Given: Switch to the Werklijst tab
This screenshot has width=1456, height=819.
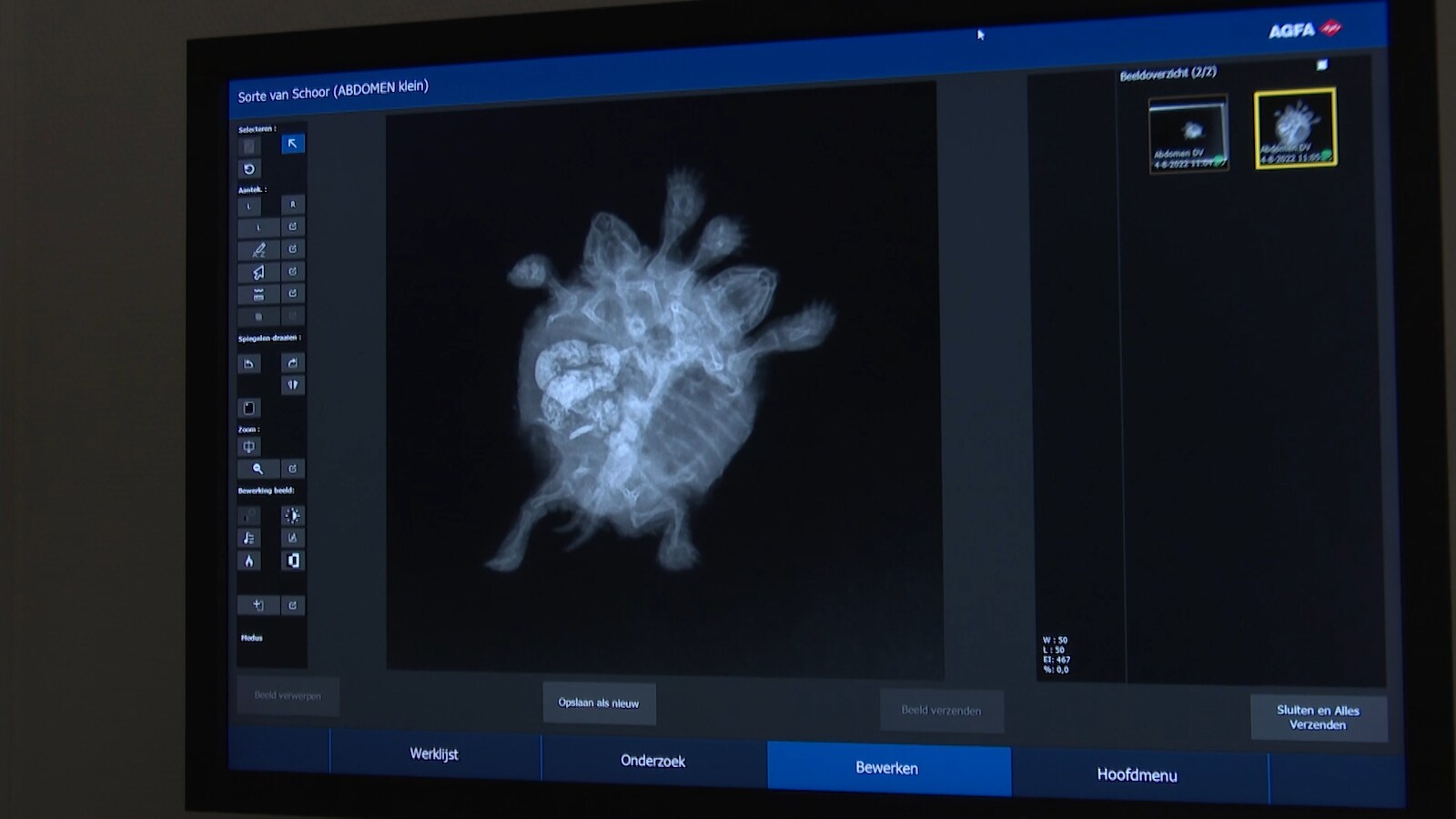Looking at the screenshot, I should [434, 754].
